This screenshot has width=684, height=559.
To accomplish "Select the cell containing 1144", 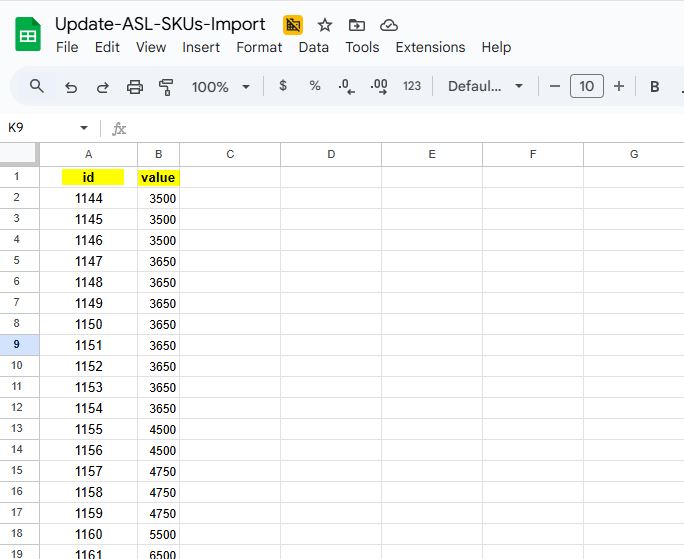I will (89, 198).
